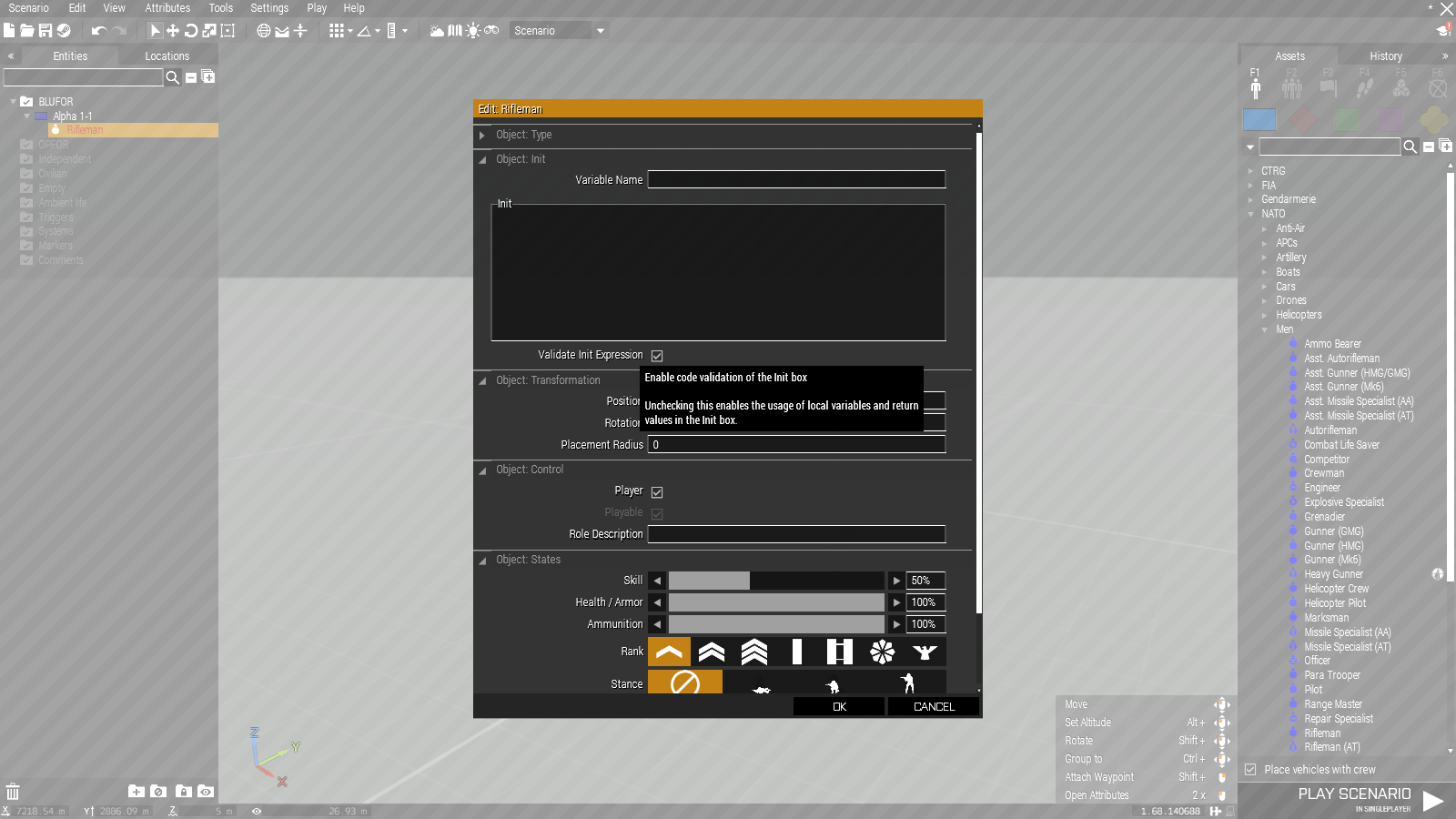Collapse the Object: Transformation section

coord(482,380)
